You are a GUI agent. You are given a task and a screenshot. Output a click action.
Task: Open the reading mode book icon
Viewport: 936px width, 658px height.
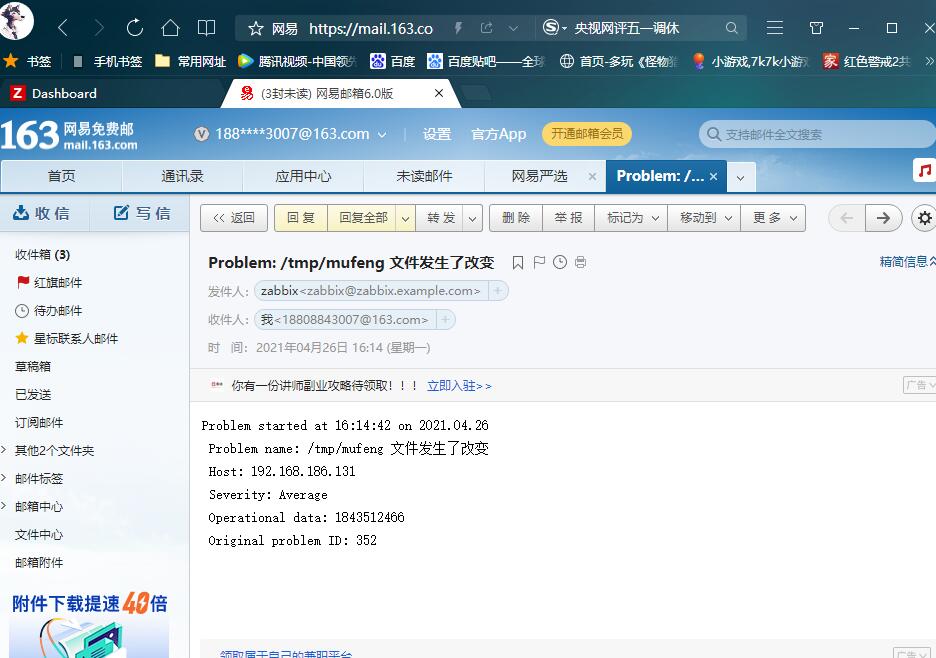207,27
